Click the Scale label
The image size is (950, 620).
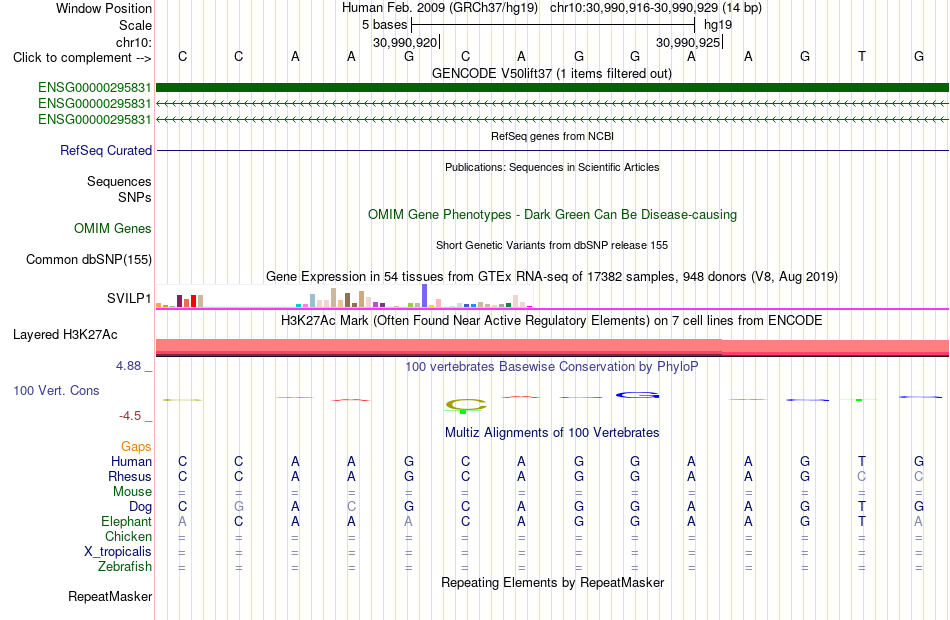point(135,25)
